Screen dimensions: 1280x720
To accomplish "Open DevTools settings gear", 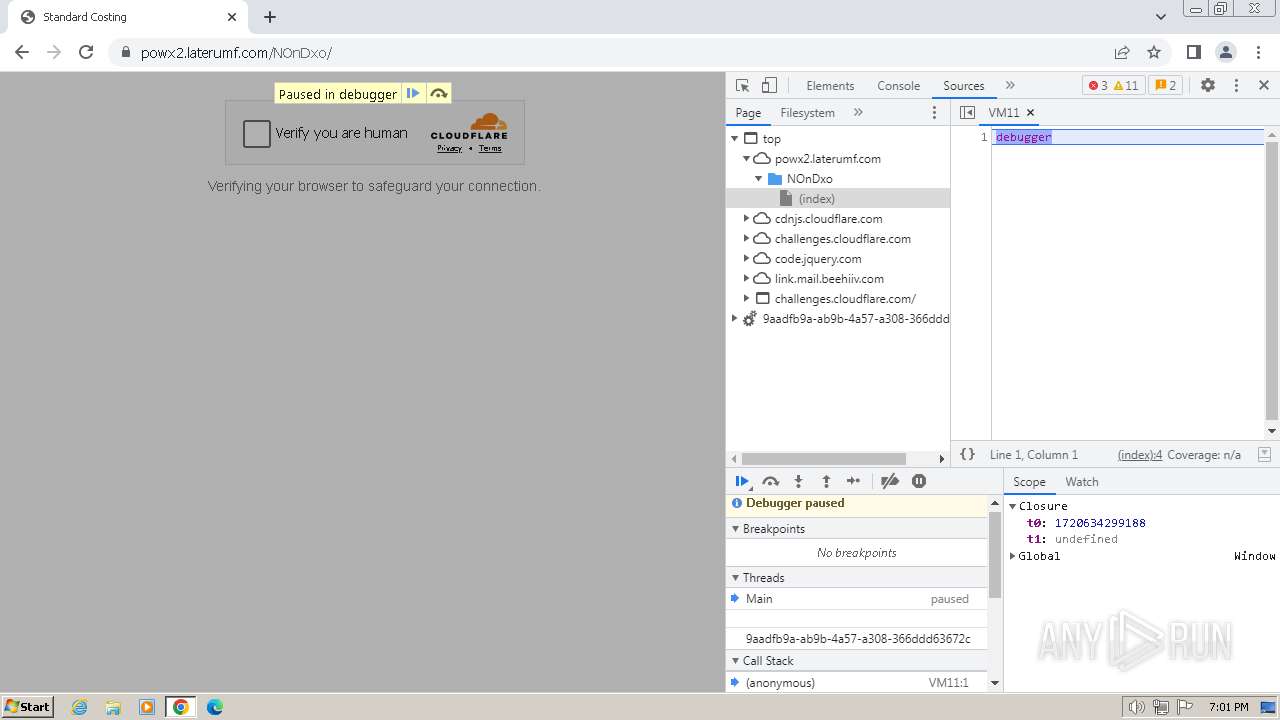I will pos(1208,86).
